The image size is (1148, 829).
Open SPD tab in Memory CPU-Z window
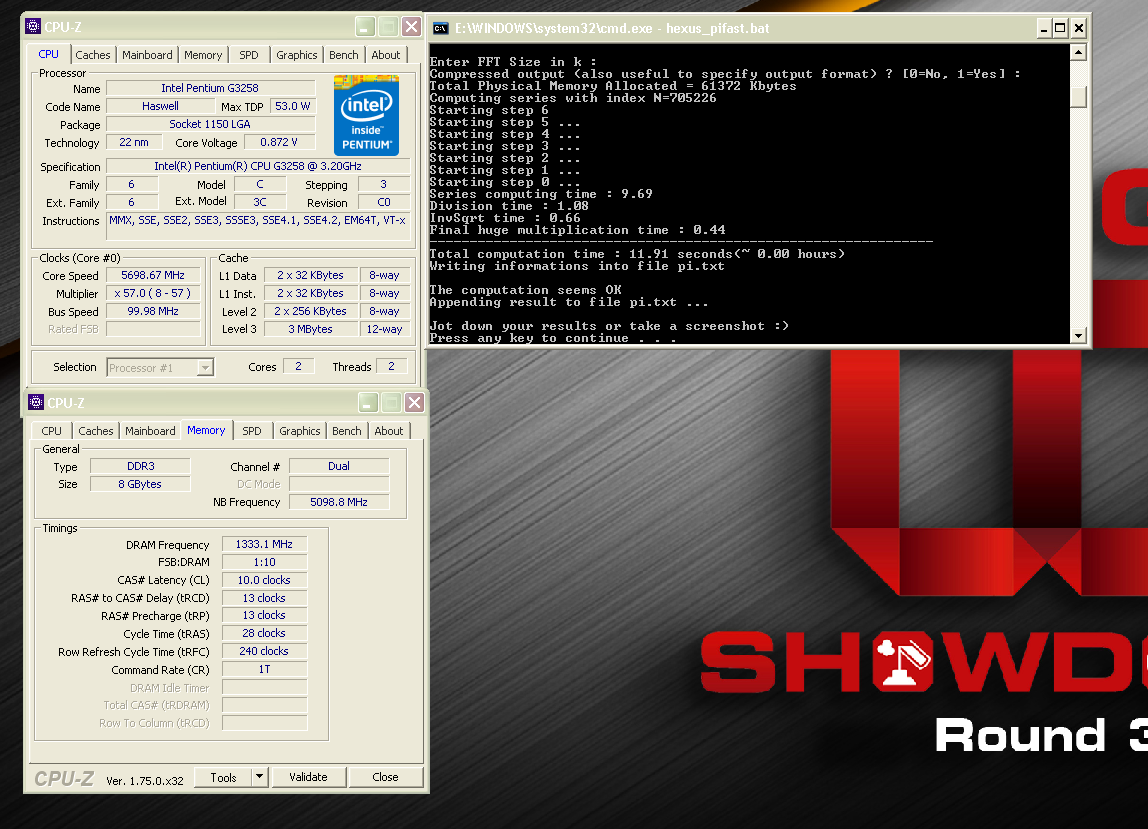(x=252, y=431)
